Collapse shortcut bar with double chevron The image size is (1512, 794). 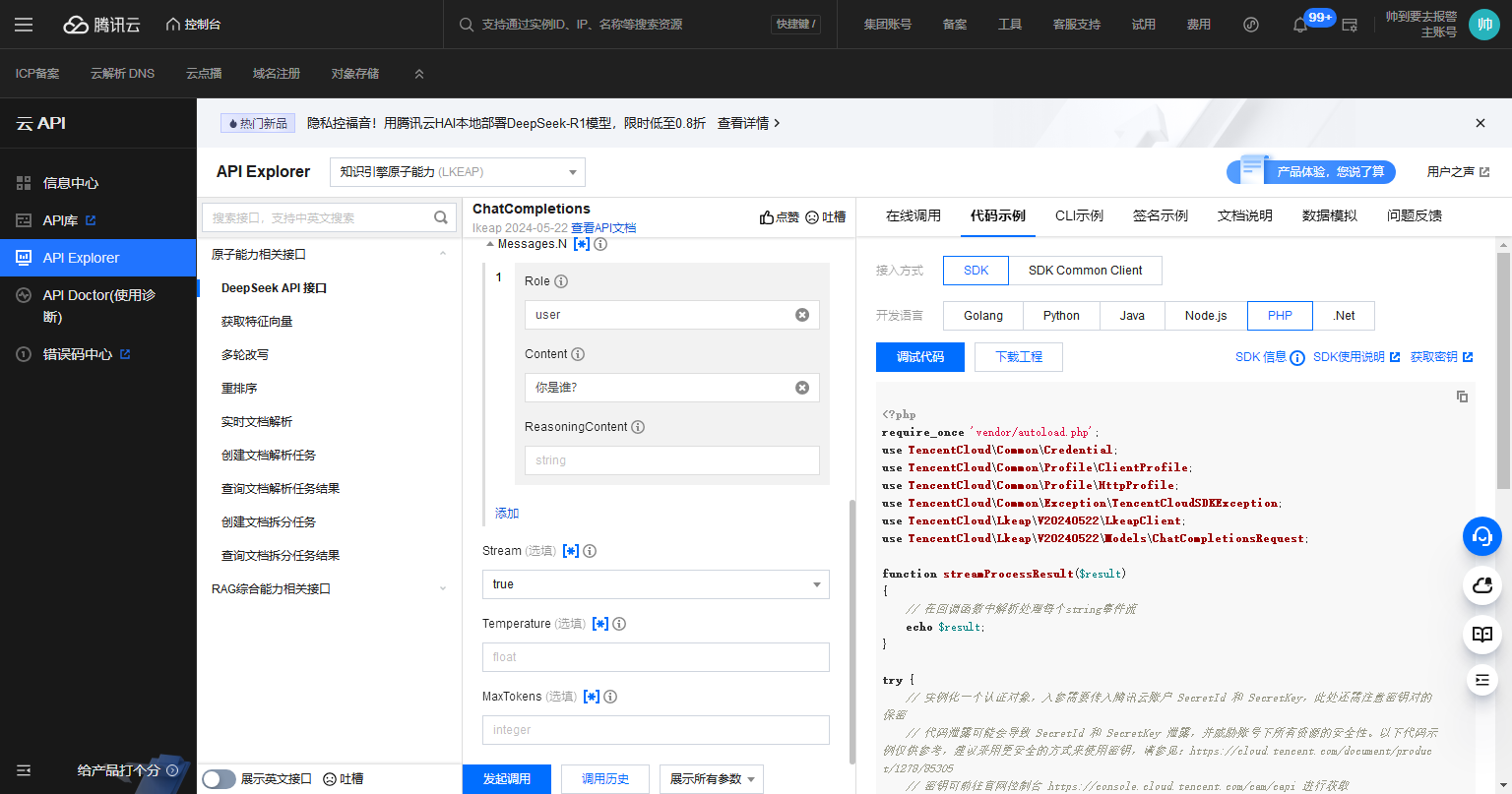pyautogui.click(x=418, y=74)
